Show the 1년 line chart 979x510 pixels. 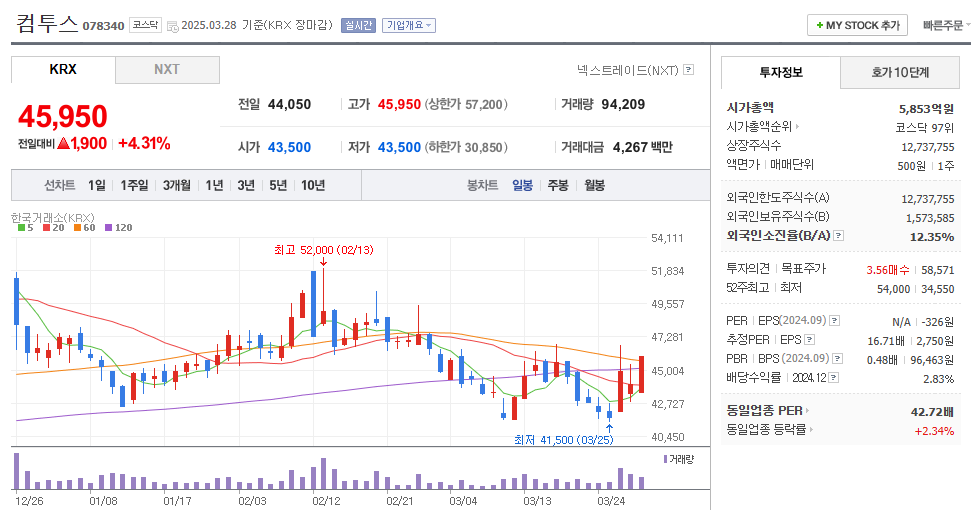pos(214,185)
